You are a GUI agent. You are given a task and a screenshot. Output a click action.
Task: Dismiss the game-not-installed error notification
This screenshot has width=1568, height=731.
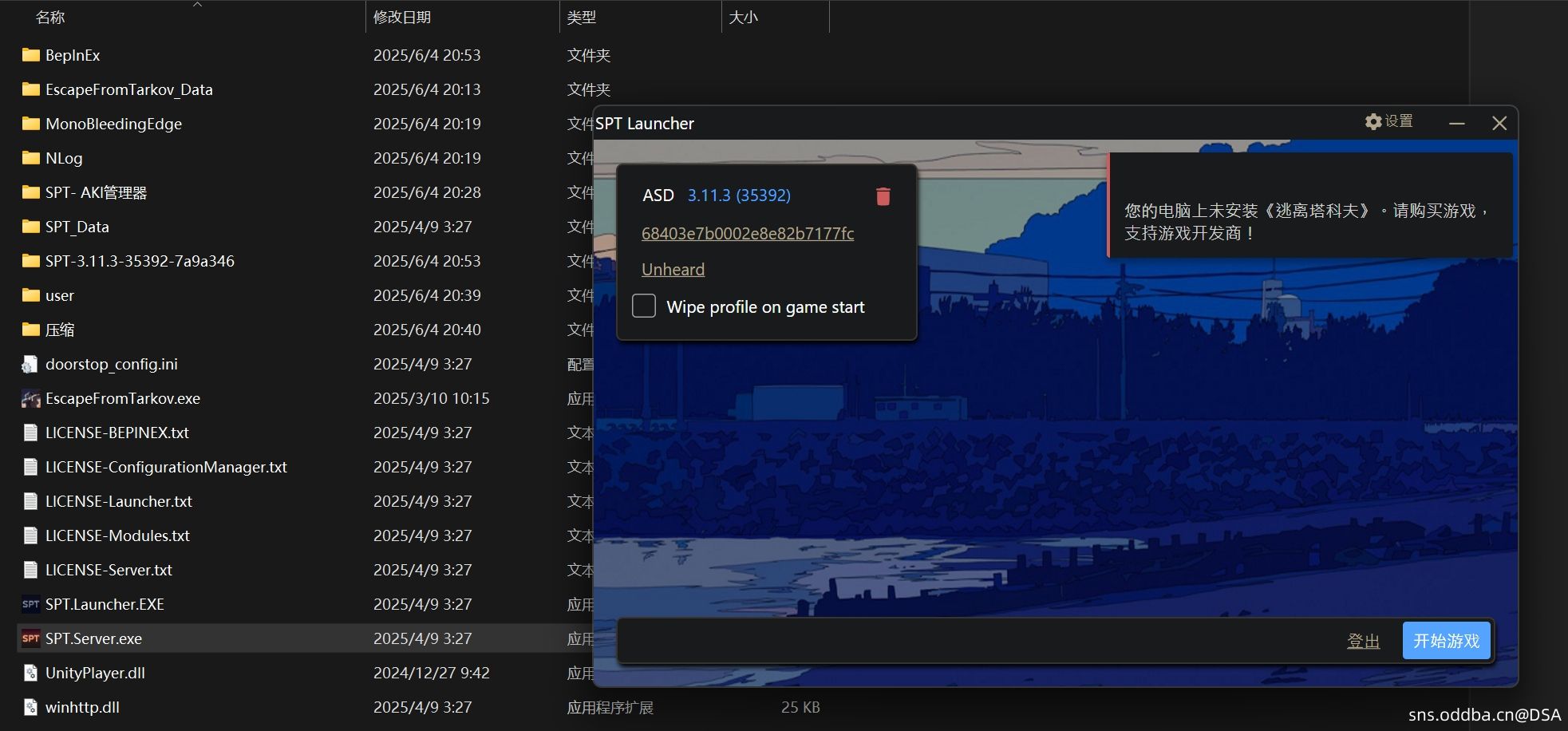click(x=1310, y=205)
